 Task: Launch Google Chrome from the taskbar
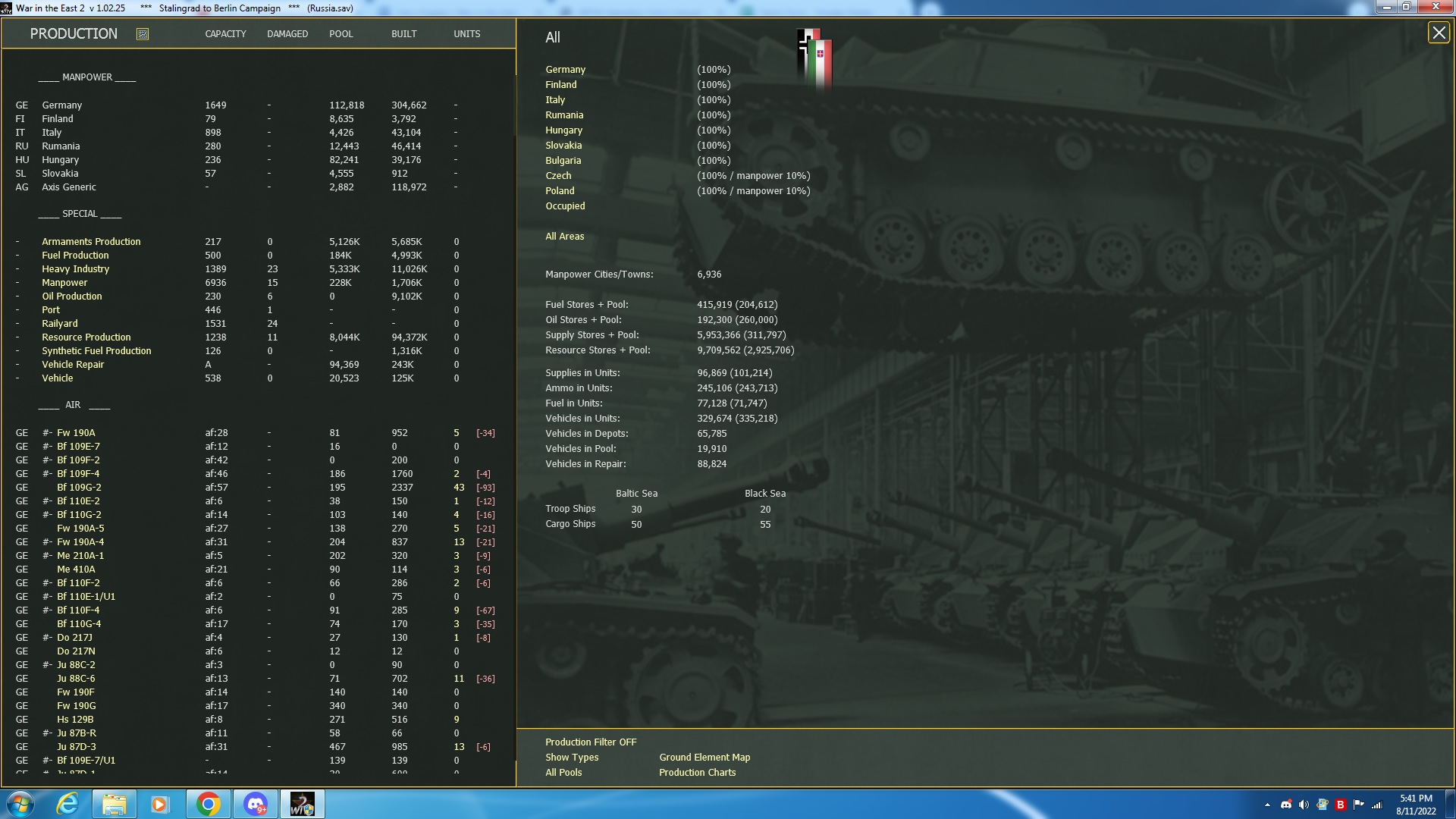tap(209, 803)
